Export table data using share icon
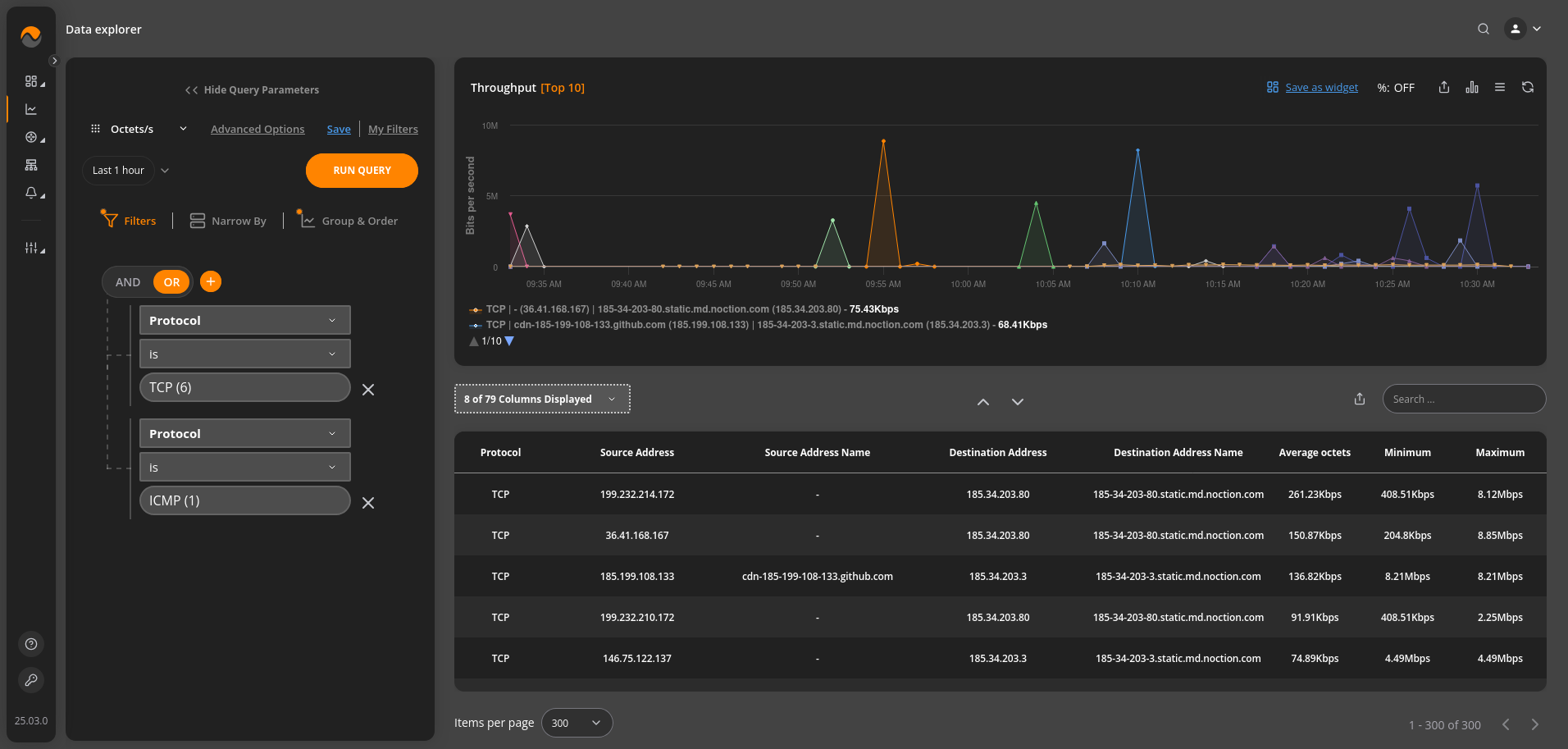 (x=1359, y=400)
